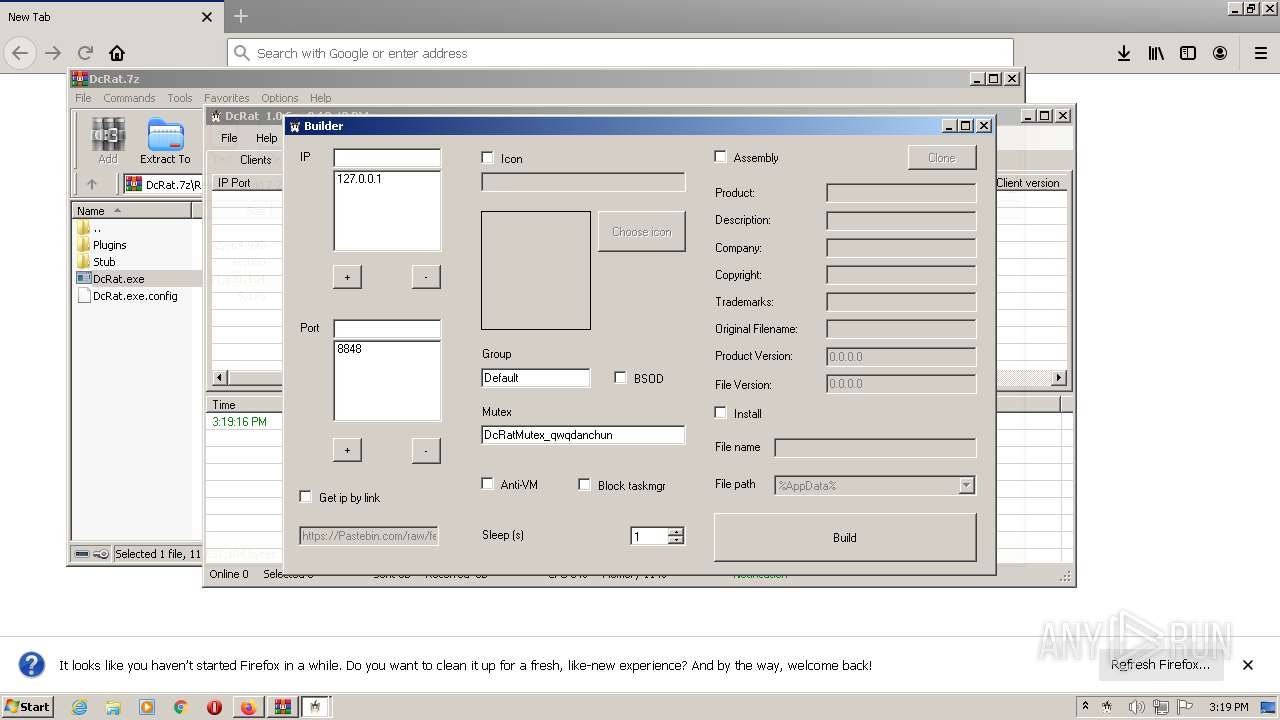Toggle the BSOD checkbox
1280x720 pixels.
pos(620,378)
